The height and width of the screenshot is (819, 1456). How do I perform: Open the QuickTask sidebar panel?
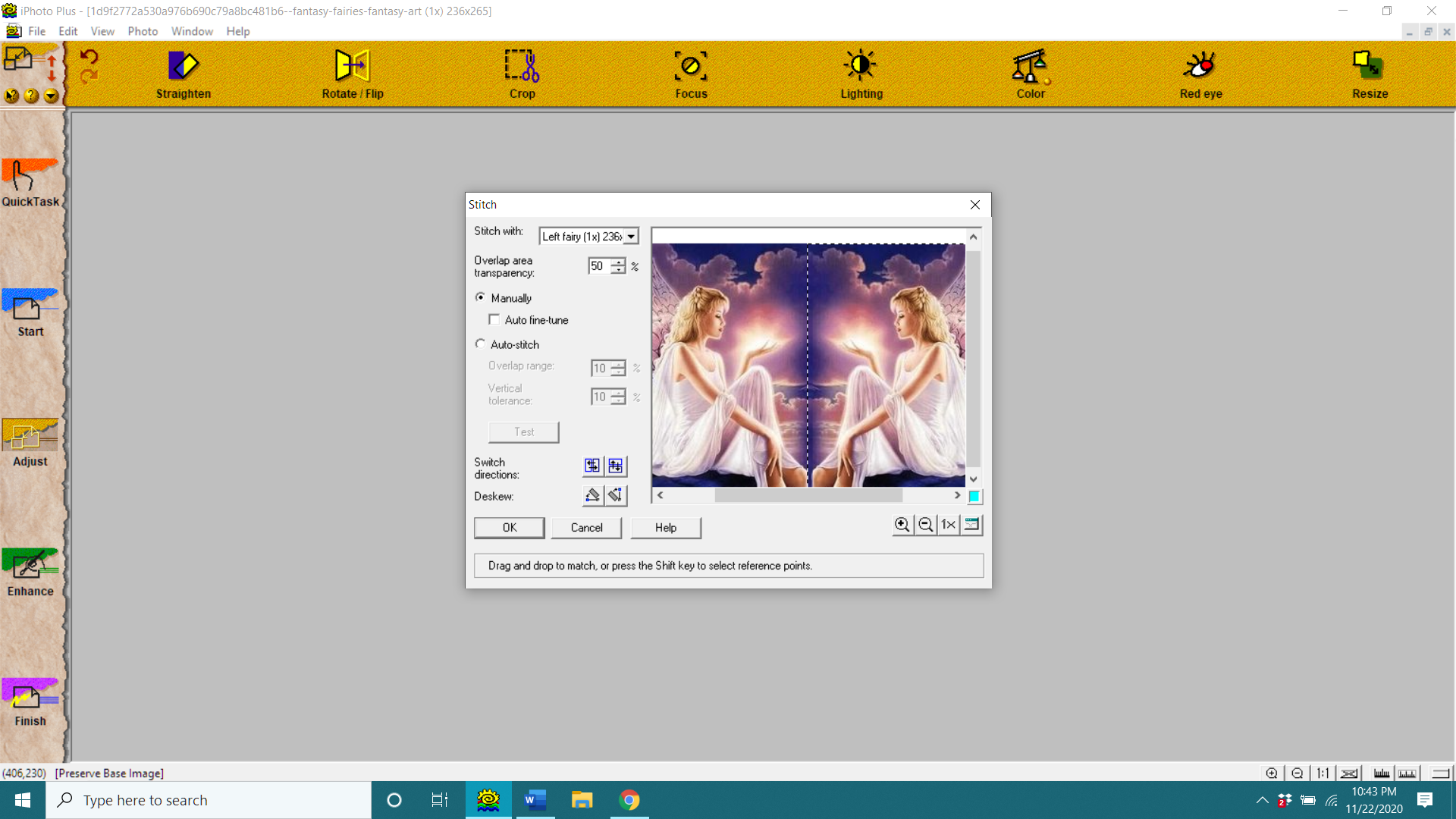30,183
